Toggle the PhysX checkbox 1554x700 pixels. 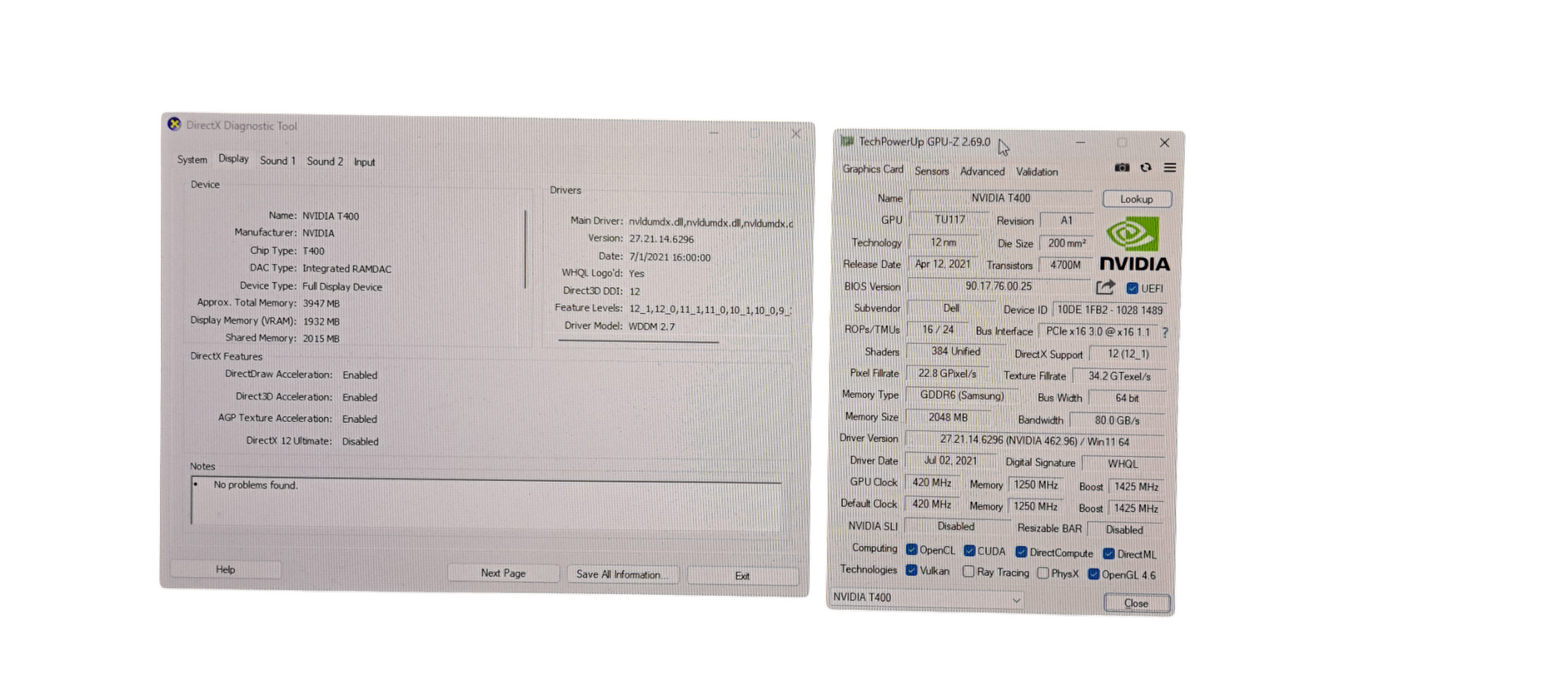pyautogui.click(x=1043, y=573)
